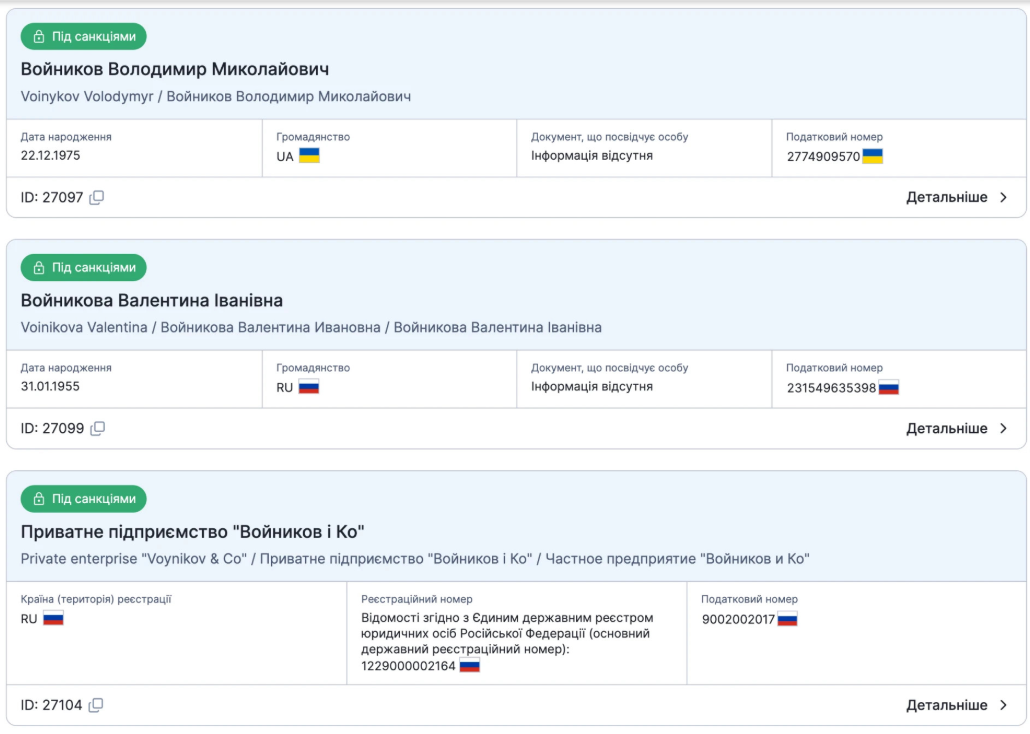Copy ID 27104 using the copy icon
The image size is (1030, 734).
pos(96,706)
